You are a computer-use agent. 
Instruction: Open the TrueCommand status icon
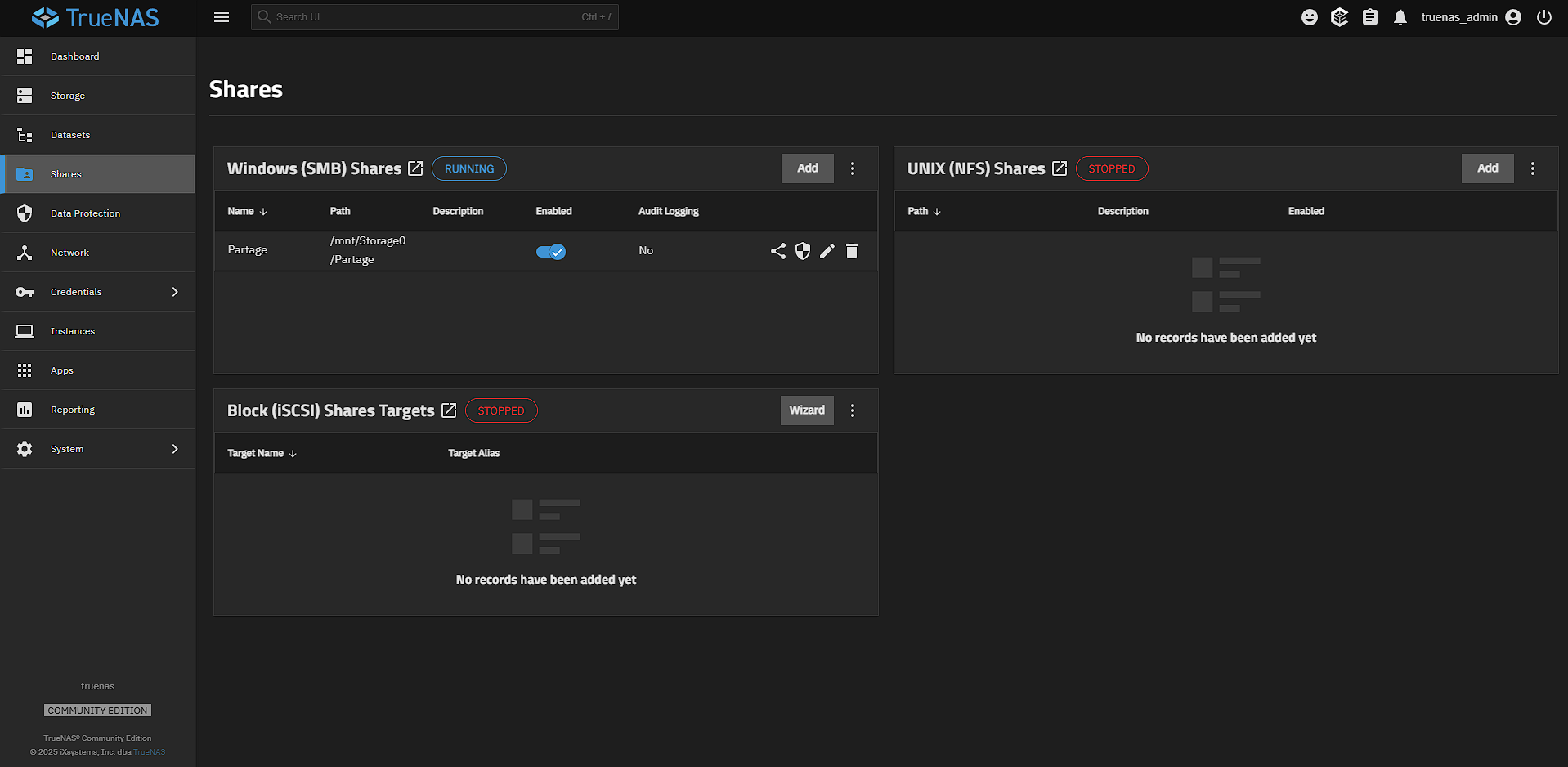pyautogui.click(x=1339, y=17)
